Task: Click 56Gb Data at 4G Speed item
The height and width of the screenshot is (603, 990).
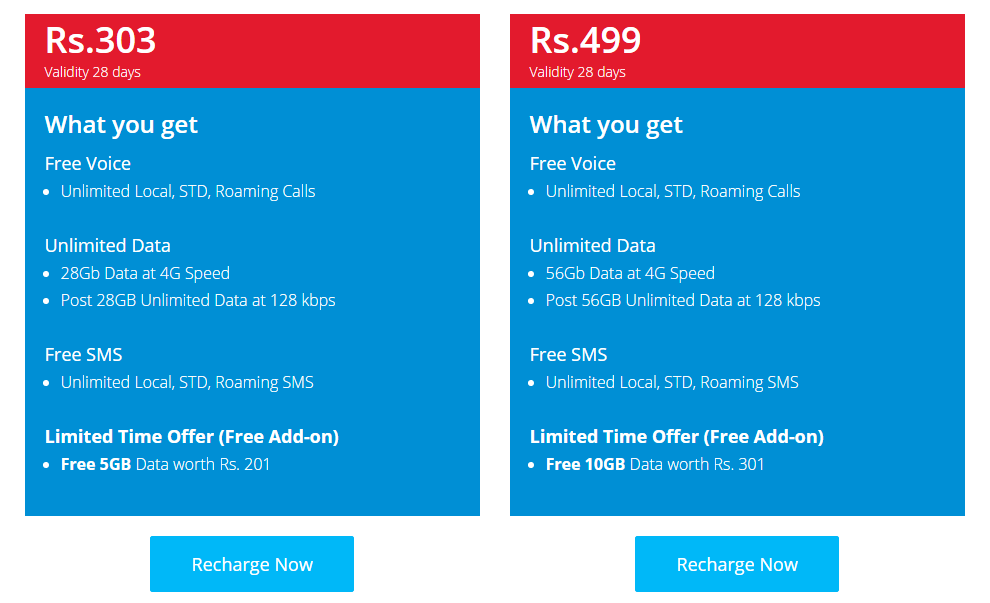Action: pyautogui.click(x=630, y=273)
